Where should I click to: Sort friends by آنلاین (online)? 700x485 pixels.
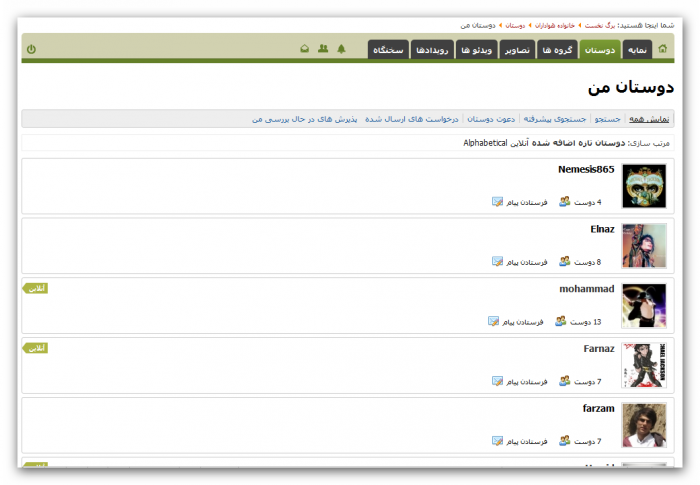[x=520, y=143]
